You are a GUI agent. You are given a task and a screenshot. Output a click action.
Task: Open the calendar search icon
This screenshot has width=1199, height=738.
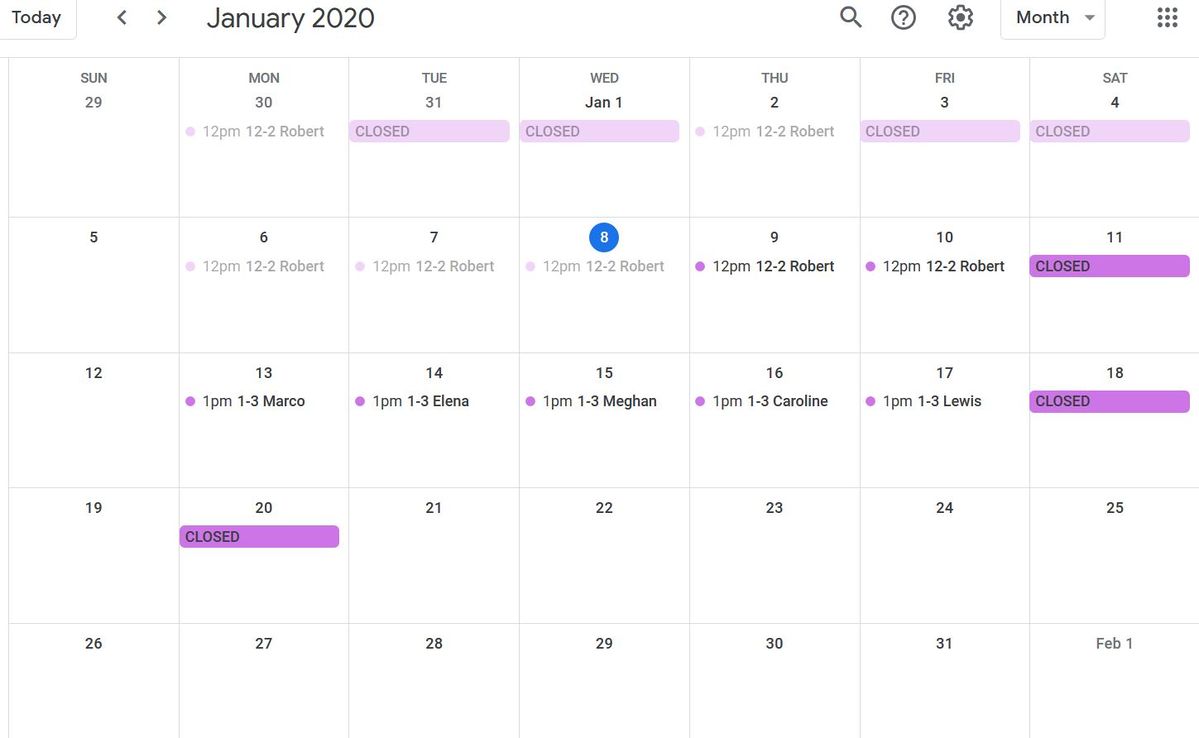click(850, 17)
